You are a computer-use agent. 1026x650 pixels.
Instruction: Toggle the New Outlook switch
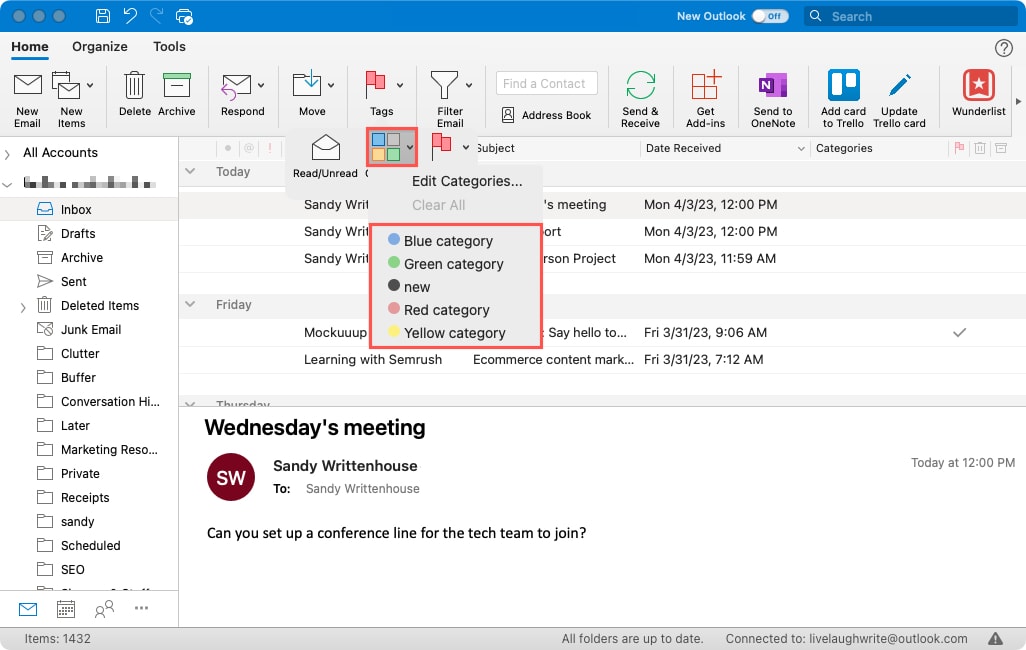[770, 16]
